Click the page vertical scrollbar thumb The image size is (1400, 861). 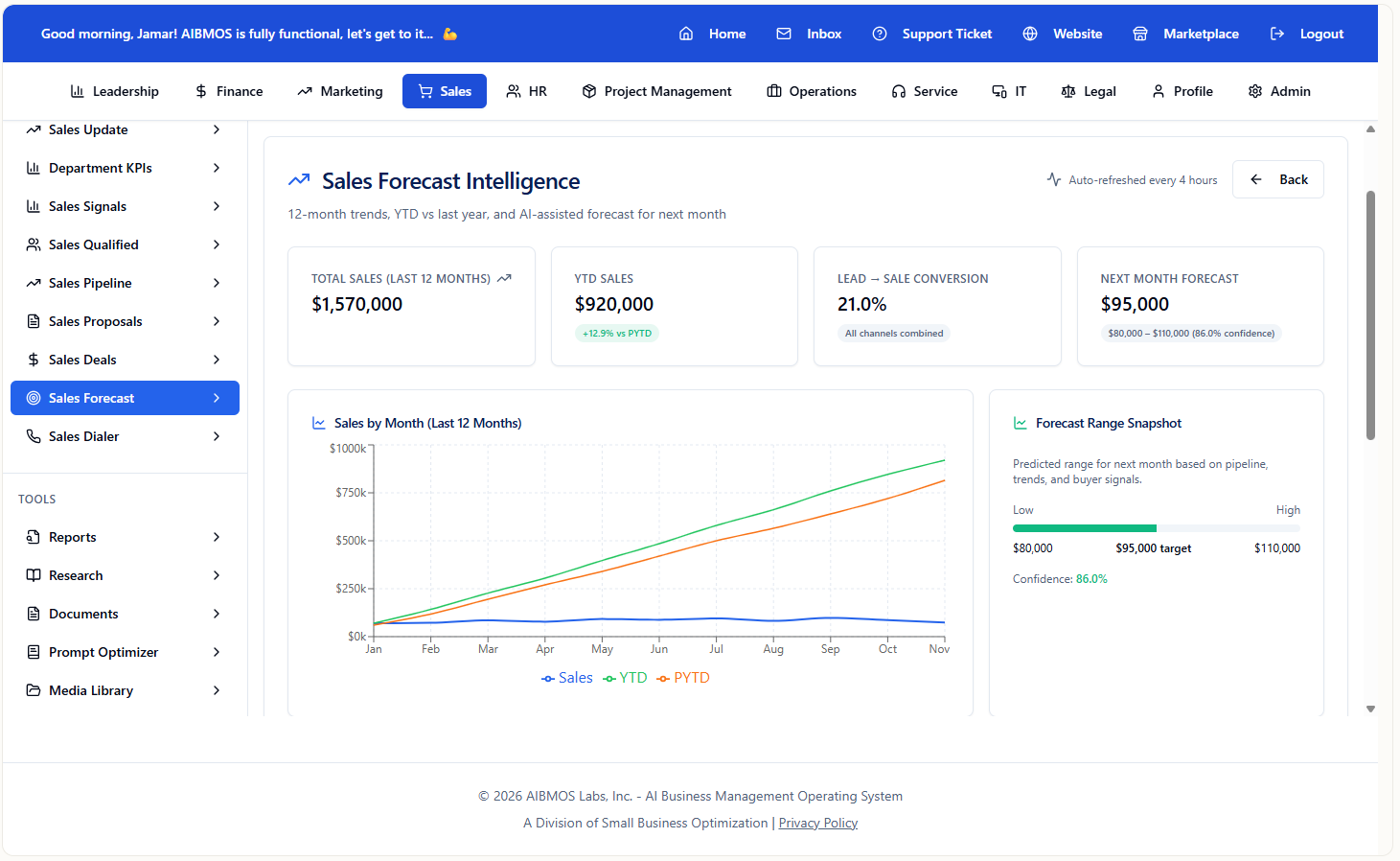[x=1370, y=315]
